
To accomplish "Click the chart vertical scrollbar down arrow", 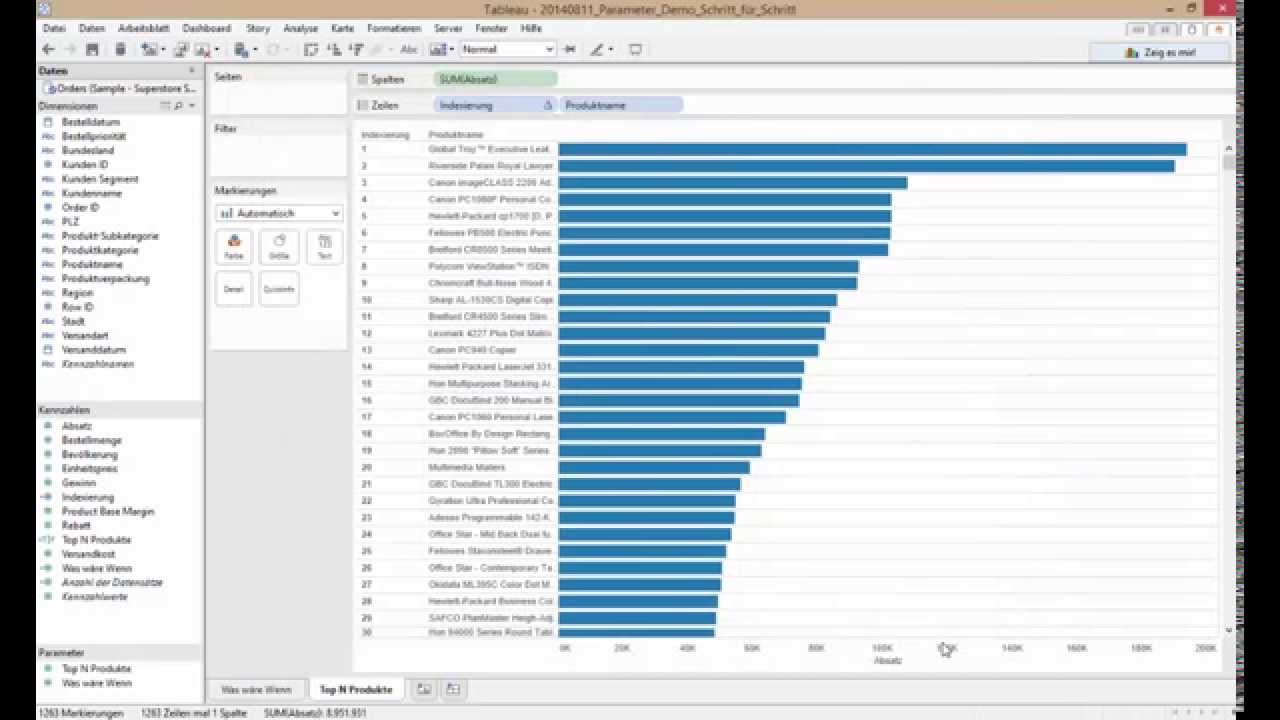I will coord(1229,631).
